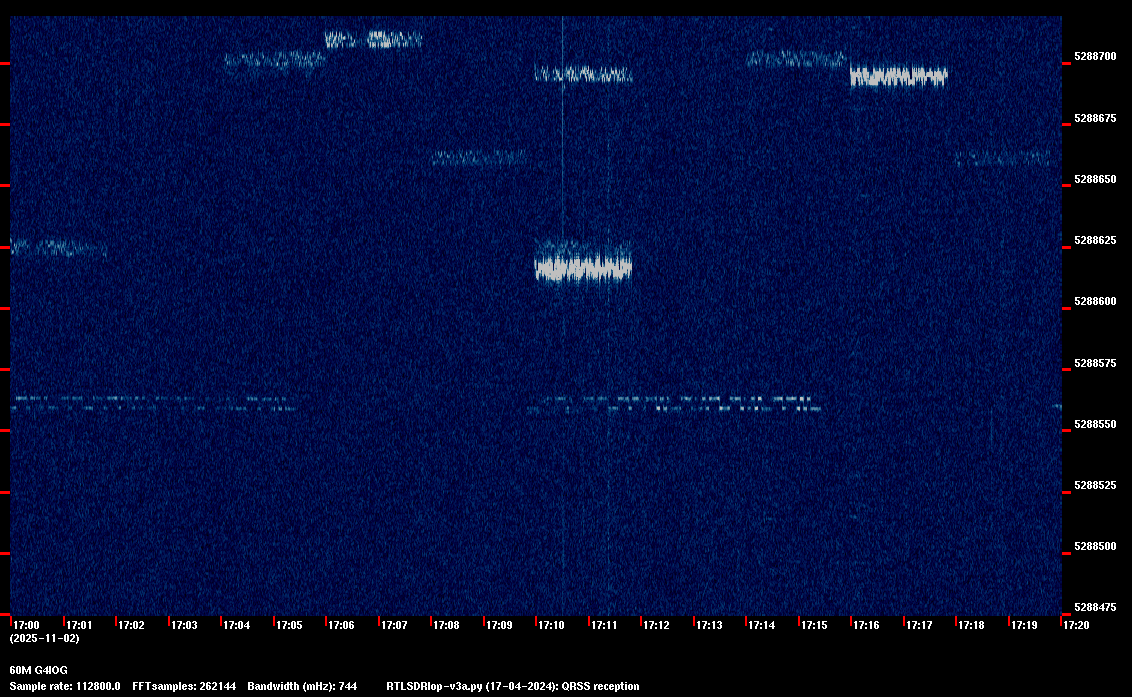Click the faint signal near 5288700 at 17:14
This screenshot has height=697, width=1132.
(796, 59)
